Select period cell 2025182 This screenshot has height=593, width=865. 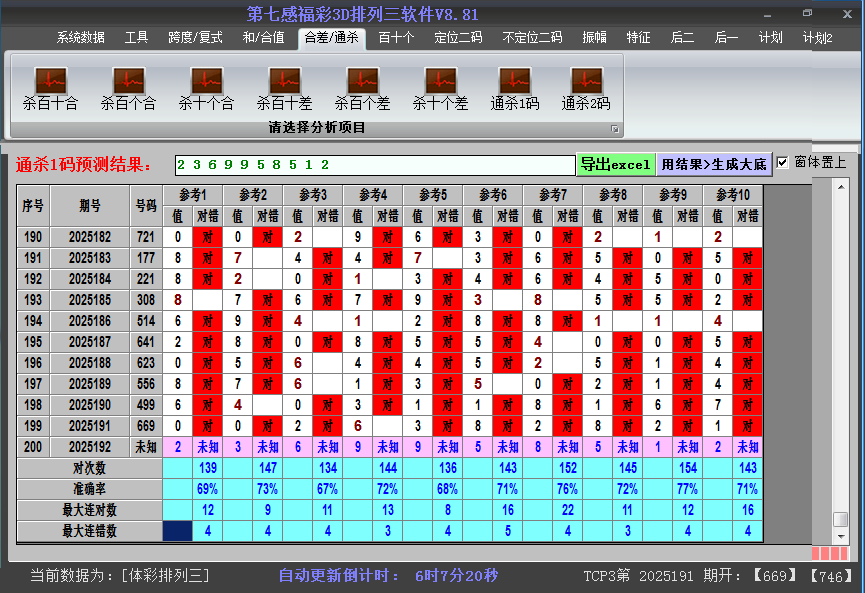coord(90,237)
